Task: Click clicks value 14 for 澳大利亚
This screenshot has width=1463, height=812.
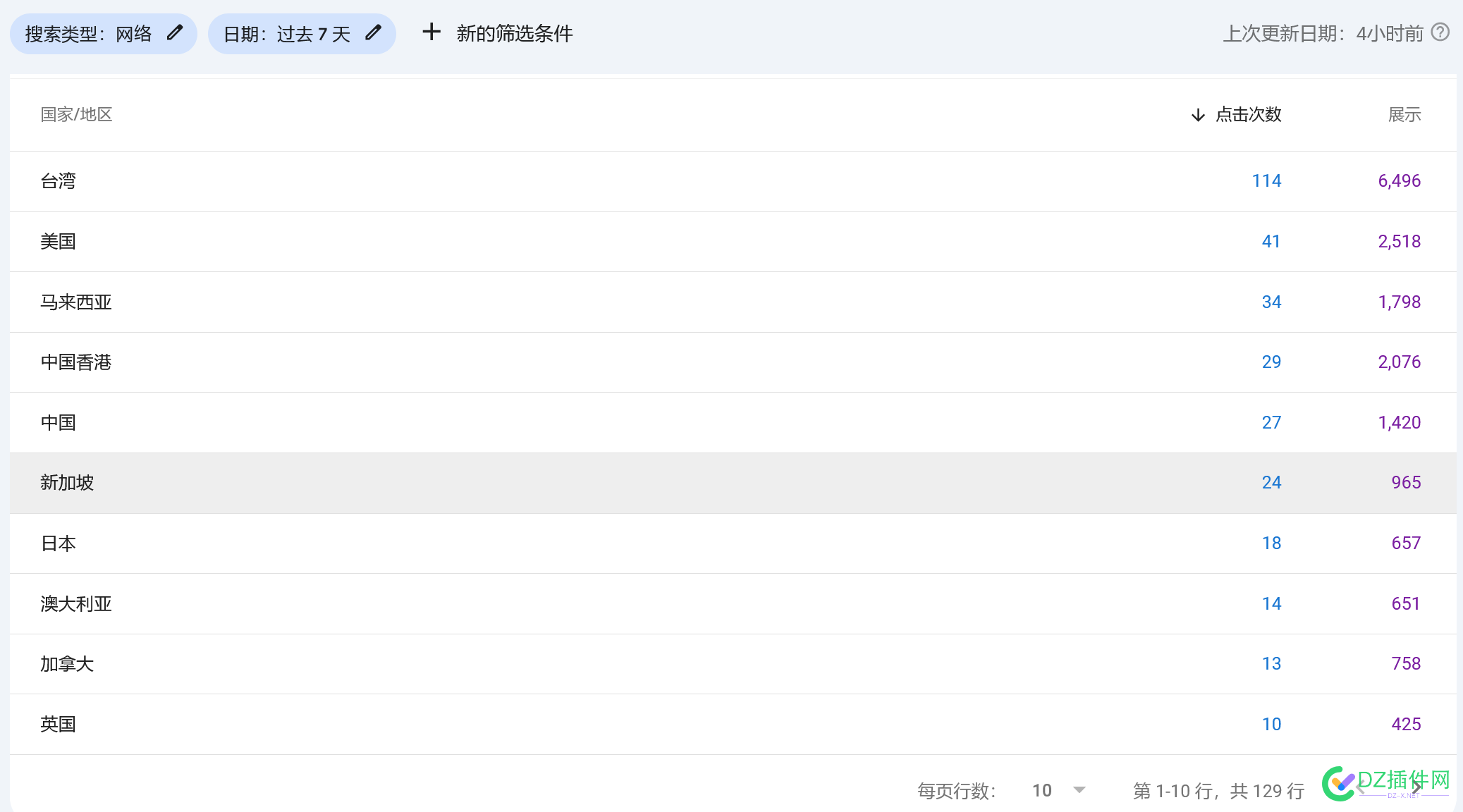Action: point(1271,604)
